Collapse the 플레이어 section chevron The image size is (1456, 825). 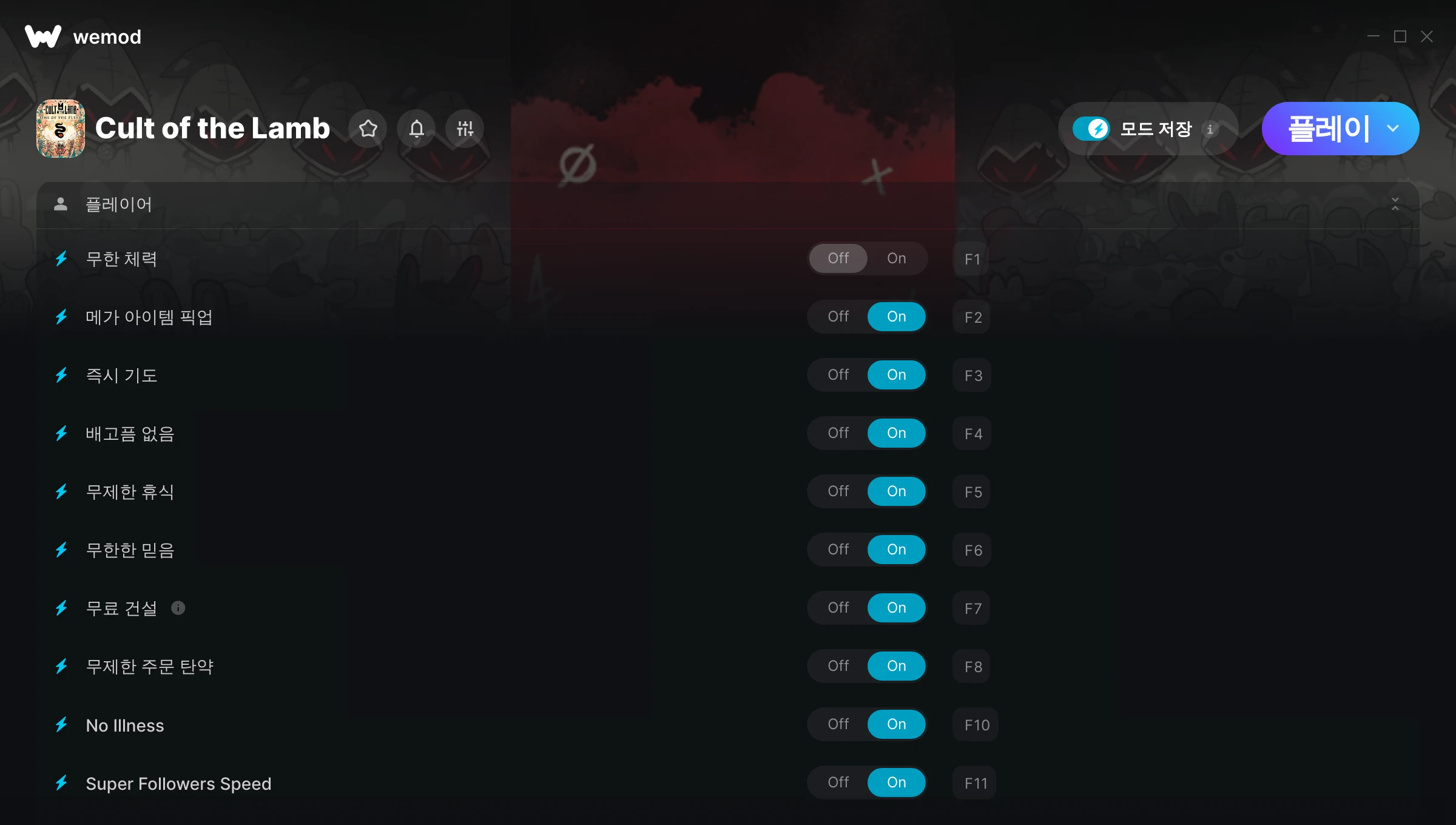point(1395,204)
